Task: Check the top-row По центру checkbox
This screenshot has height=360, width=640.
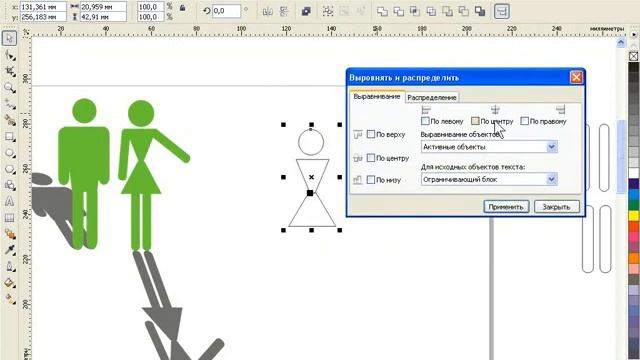Action: [x=475, y=121]
